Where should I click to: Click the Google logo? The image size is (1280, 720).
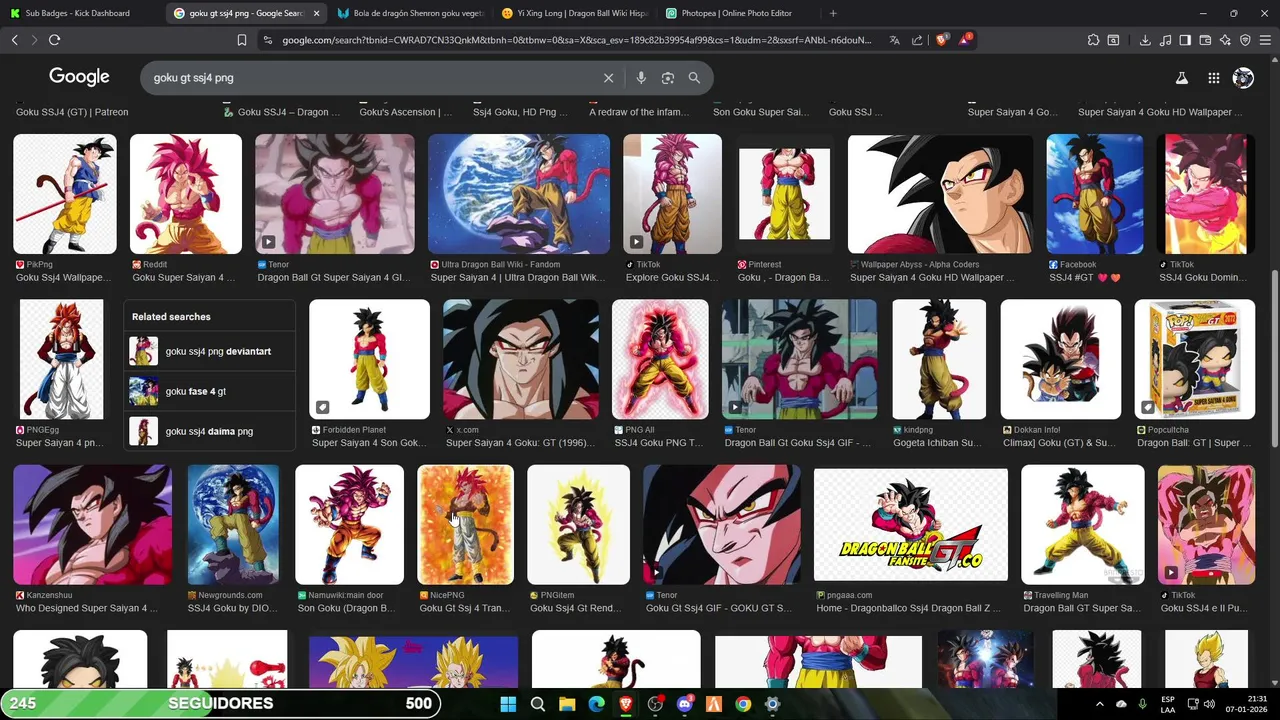[79, 77]
